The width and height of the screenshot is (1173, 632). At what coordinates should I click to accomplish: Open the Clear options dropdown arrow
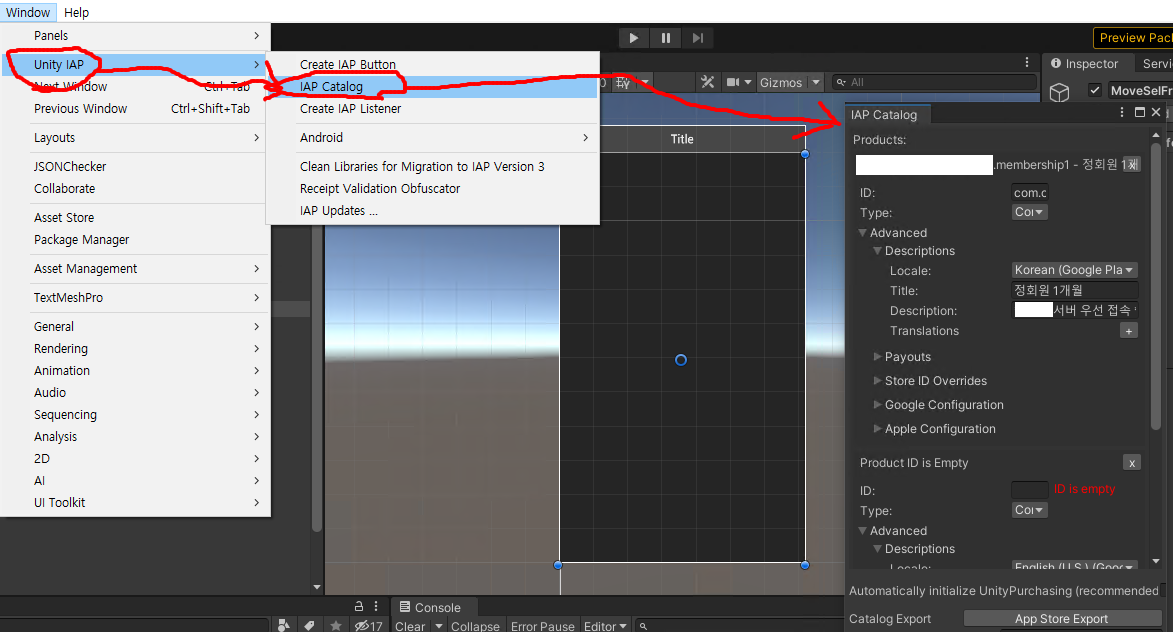[x=439, y=626]
